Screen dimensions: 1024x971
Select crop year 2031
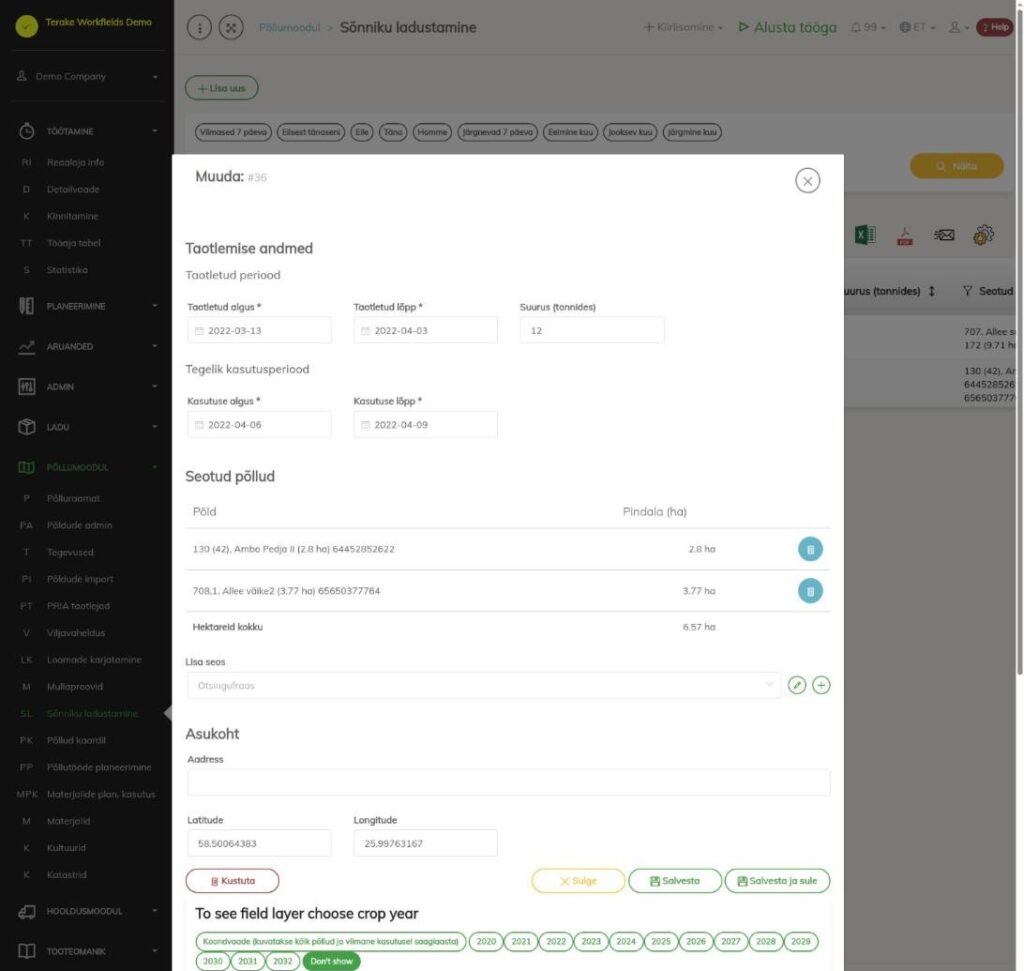click(x=248, y=961)
